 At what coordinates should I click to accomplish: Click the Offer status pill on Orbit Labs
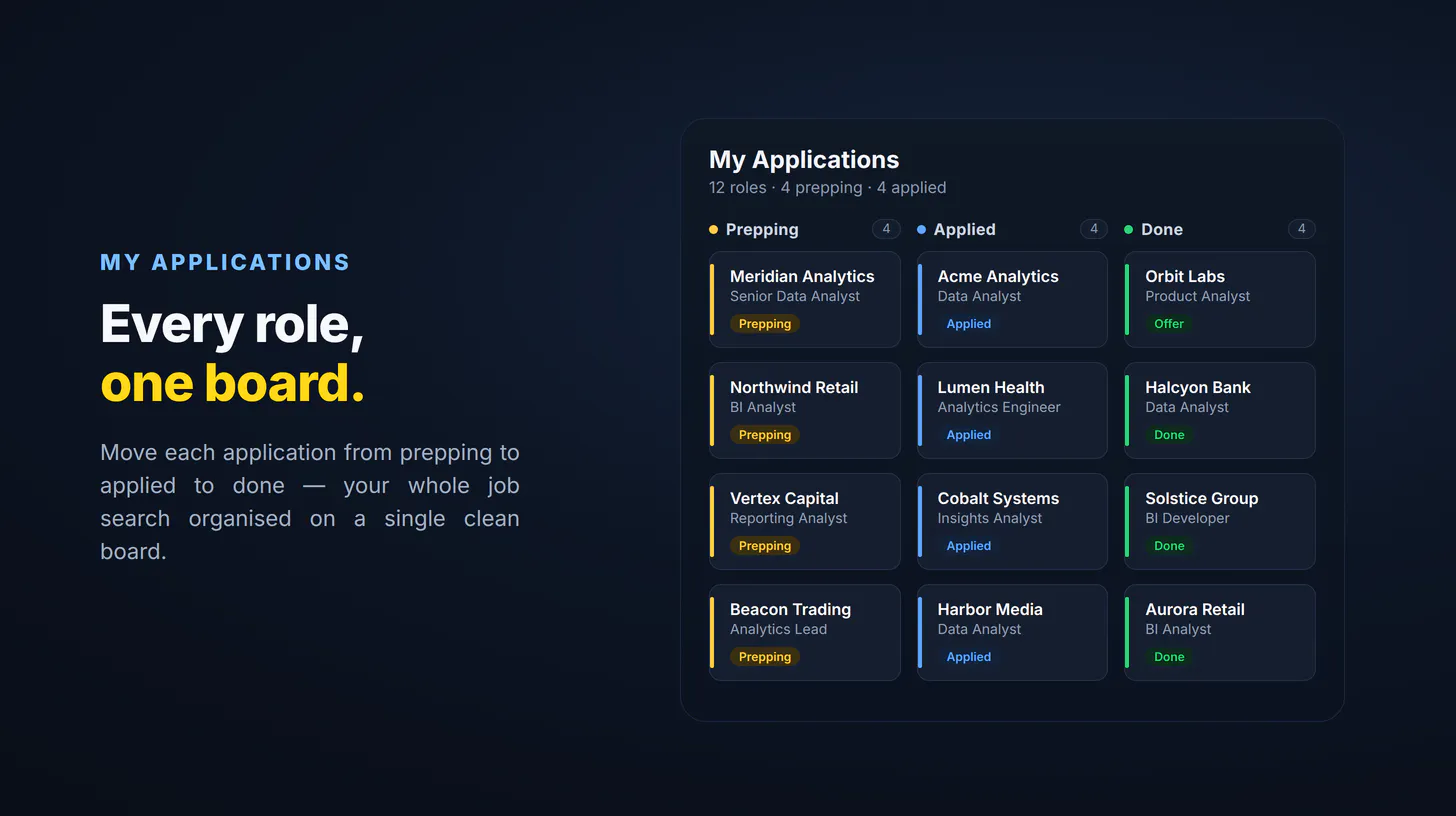coord(1169,324)
